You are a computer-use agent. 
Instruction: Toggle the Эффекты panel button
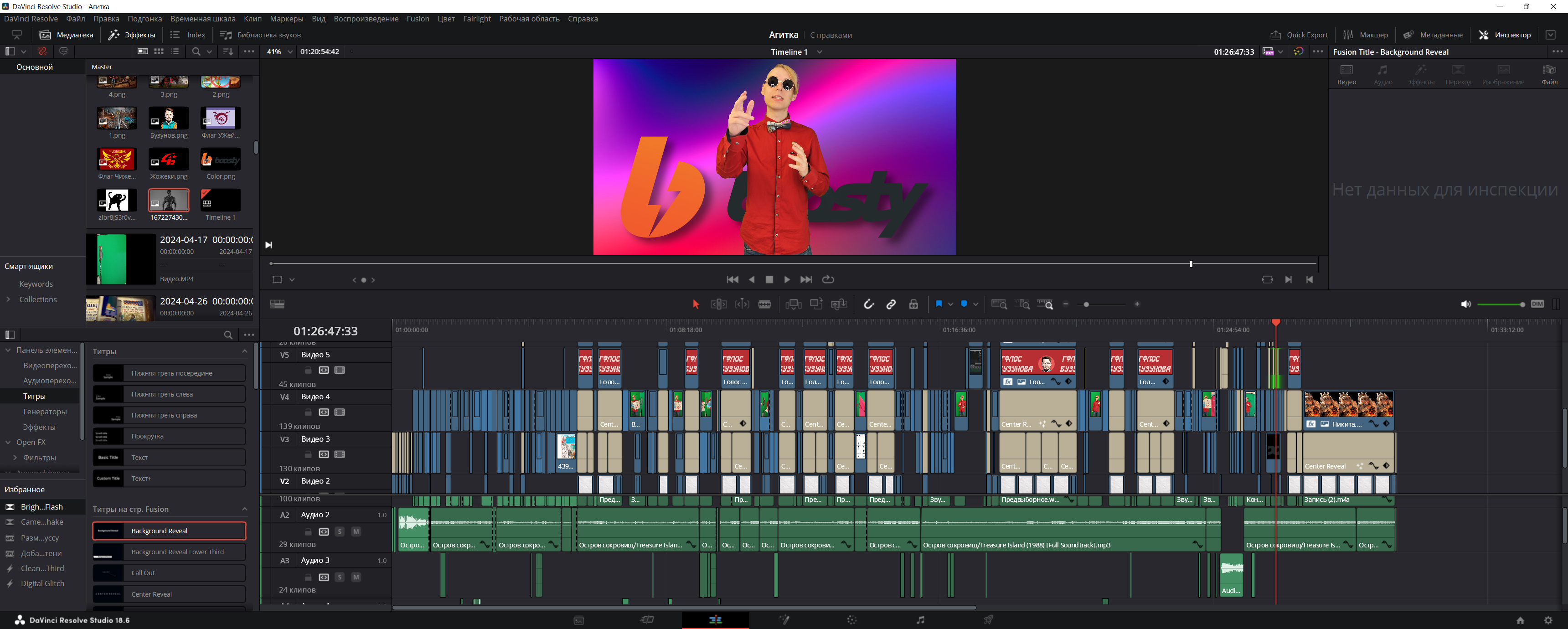pos(131,35)
